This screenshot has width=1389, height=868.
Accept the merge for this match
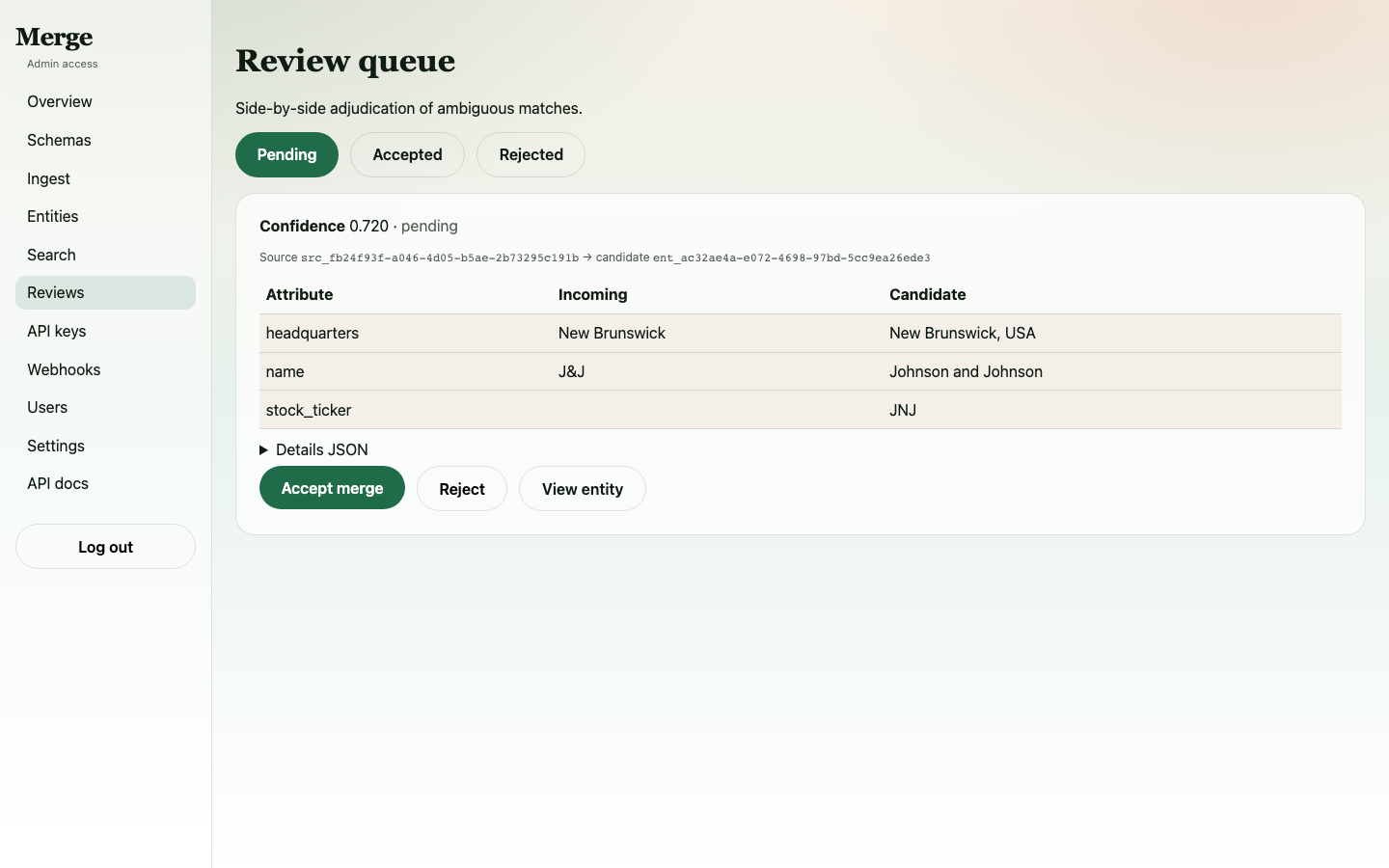click(332, 488)
